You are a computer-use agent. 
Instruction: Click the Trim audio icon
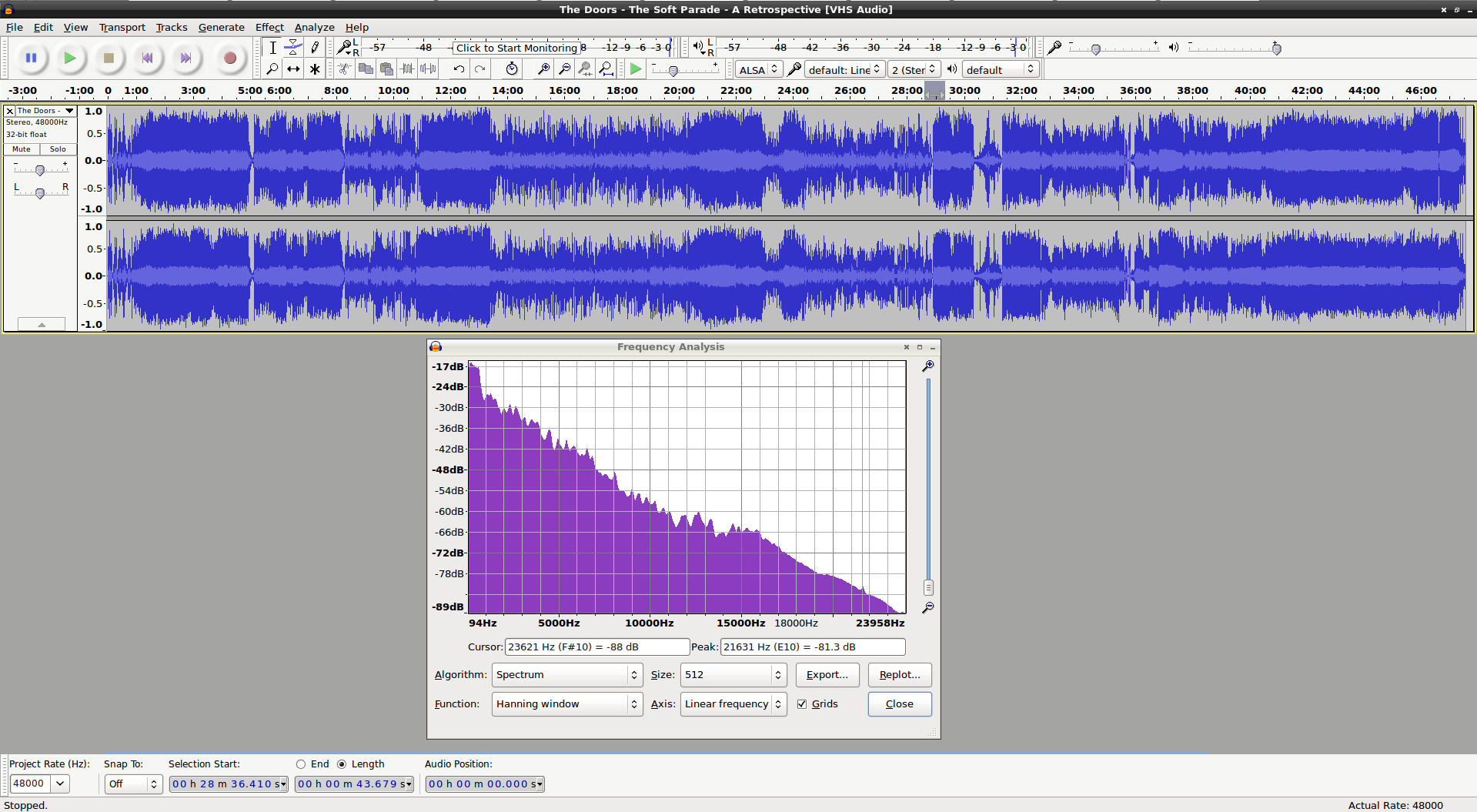click(407, 69)
